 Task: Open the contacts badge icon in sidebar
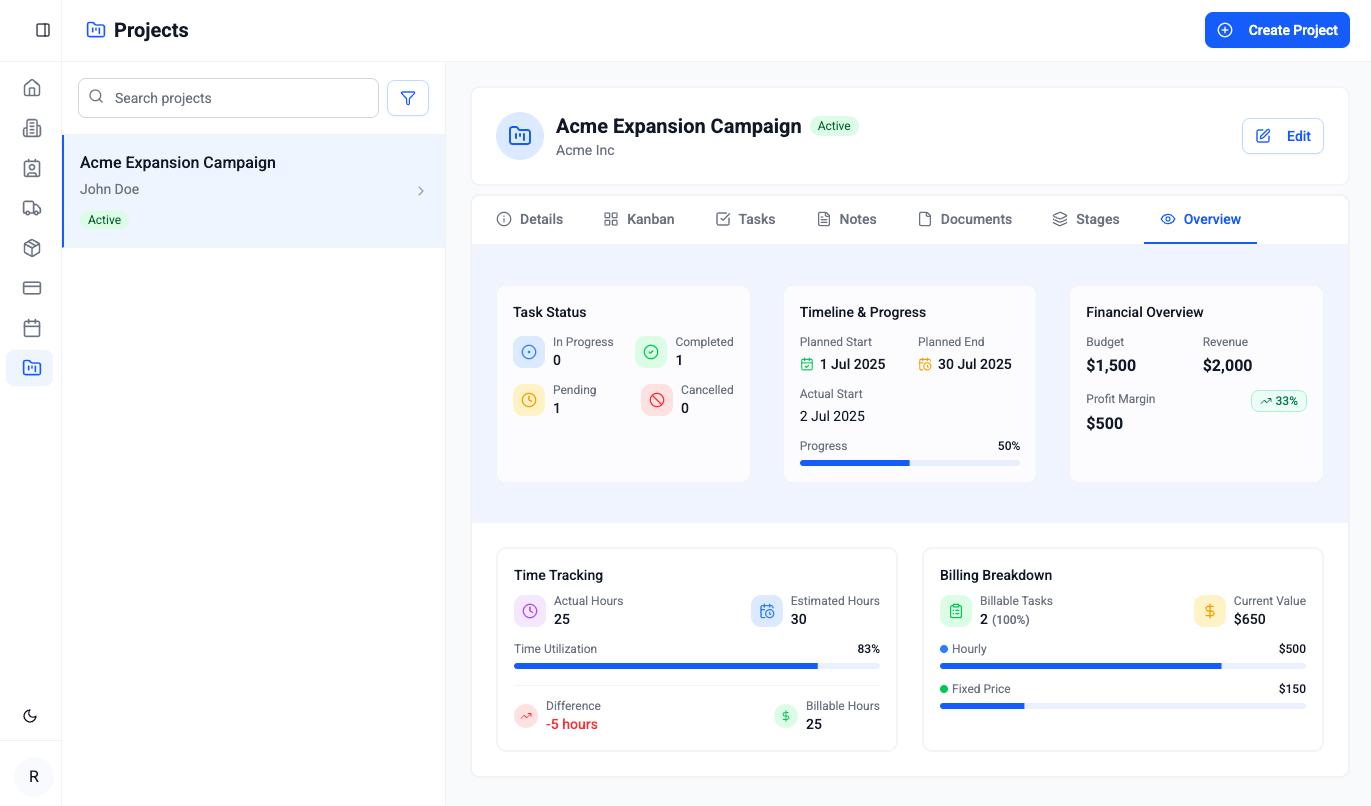pyautogui.click(x=31, y=168)
